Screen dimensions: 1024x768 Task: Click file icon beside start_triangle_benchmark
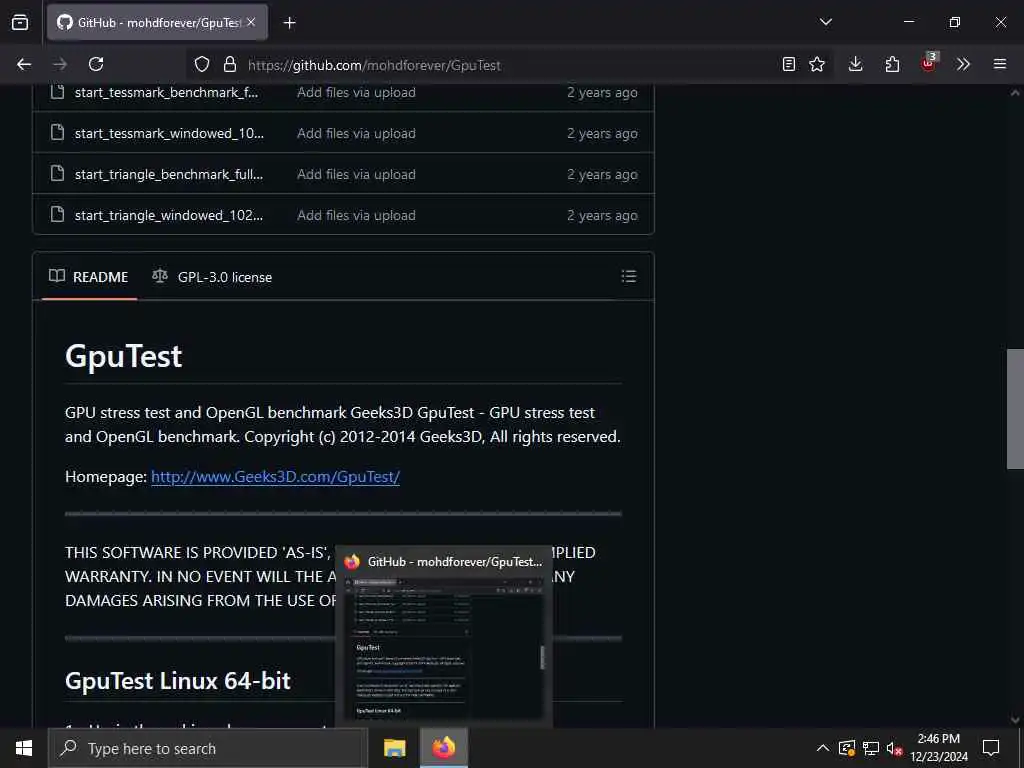point(57,174)
